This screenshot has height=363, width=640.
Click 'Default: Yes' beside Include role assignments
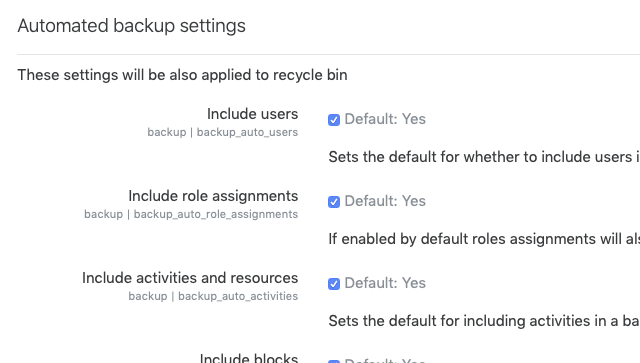point(385,201)
